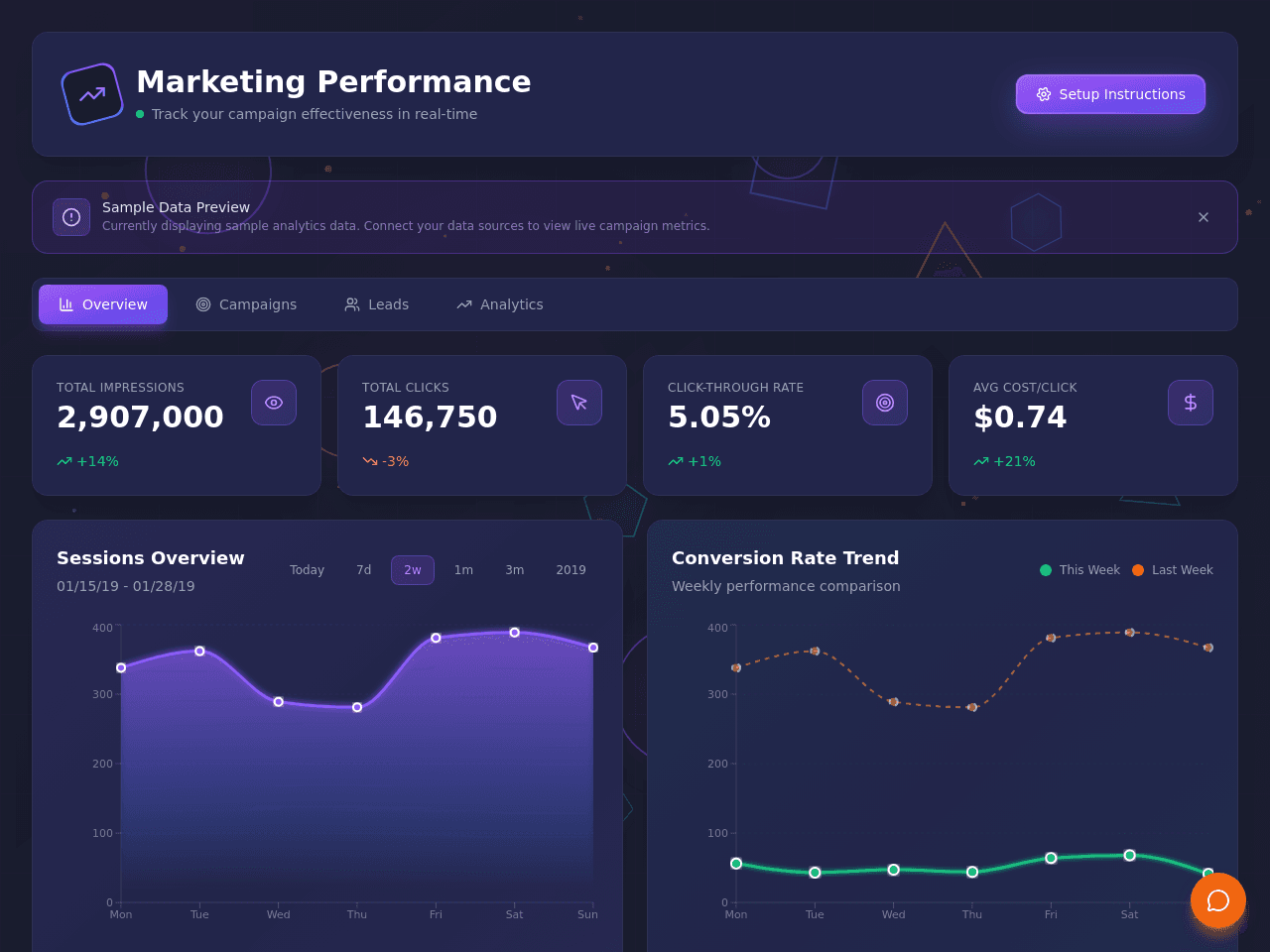The width and height of the screenshot is (1270, 952).
Task: Select the 1m time range
Action: tap(463, 570)
